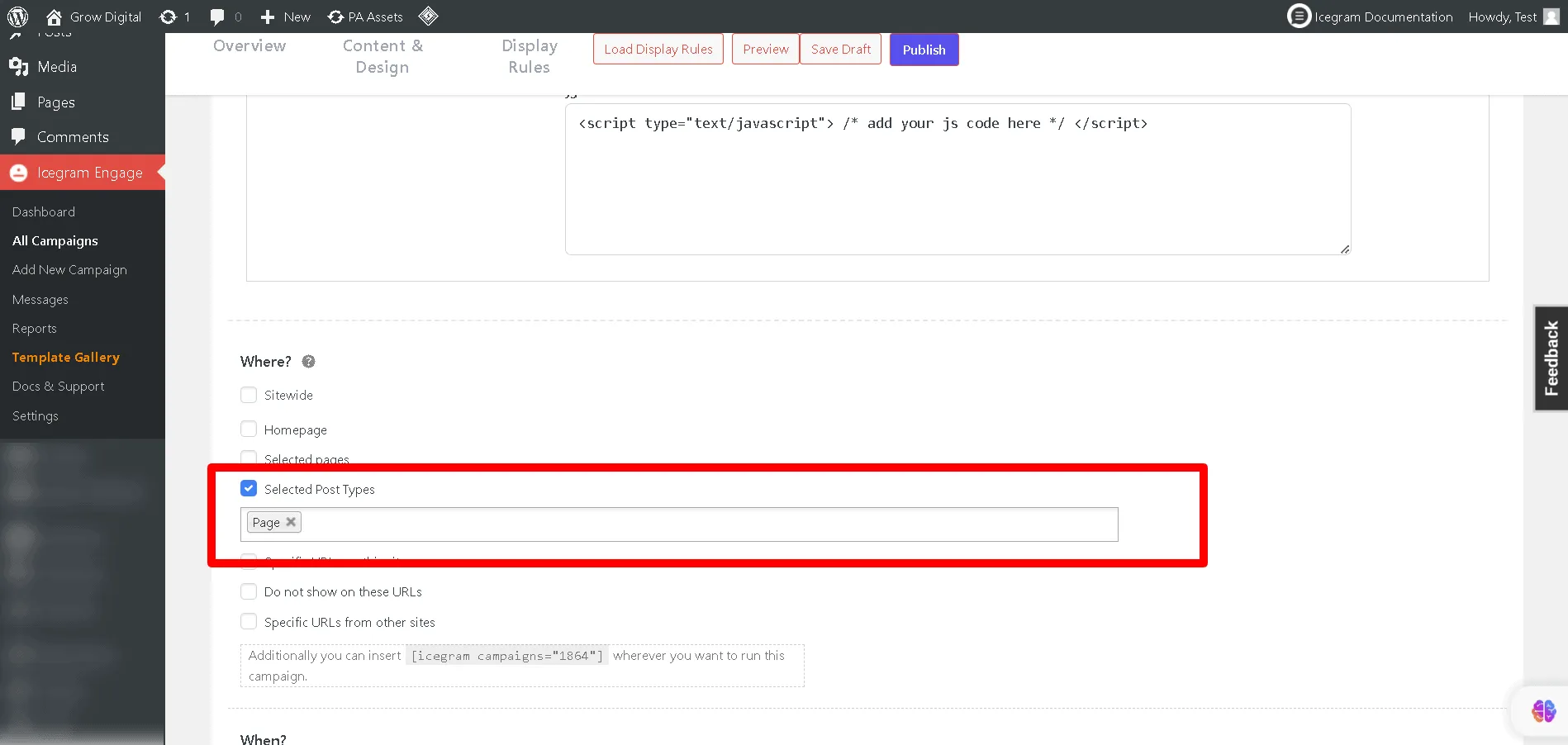The image size is (1568, 745).
Task: Uncheck Selected Post Types
Action: (x=249, y=488)
